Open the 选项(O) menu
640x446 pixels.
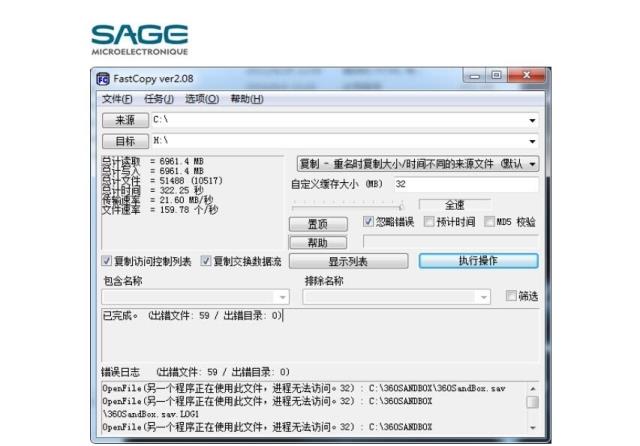click(202, 99)
